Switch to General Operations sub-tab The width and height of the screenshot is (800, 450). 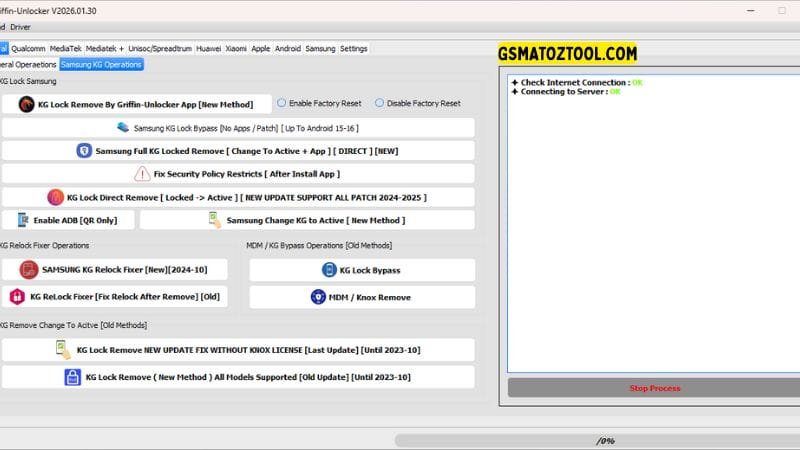point(28,64)
